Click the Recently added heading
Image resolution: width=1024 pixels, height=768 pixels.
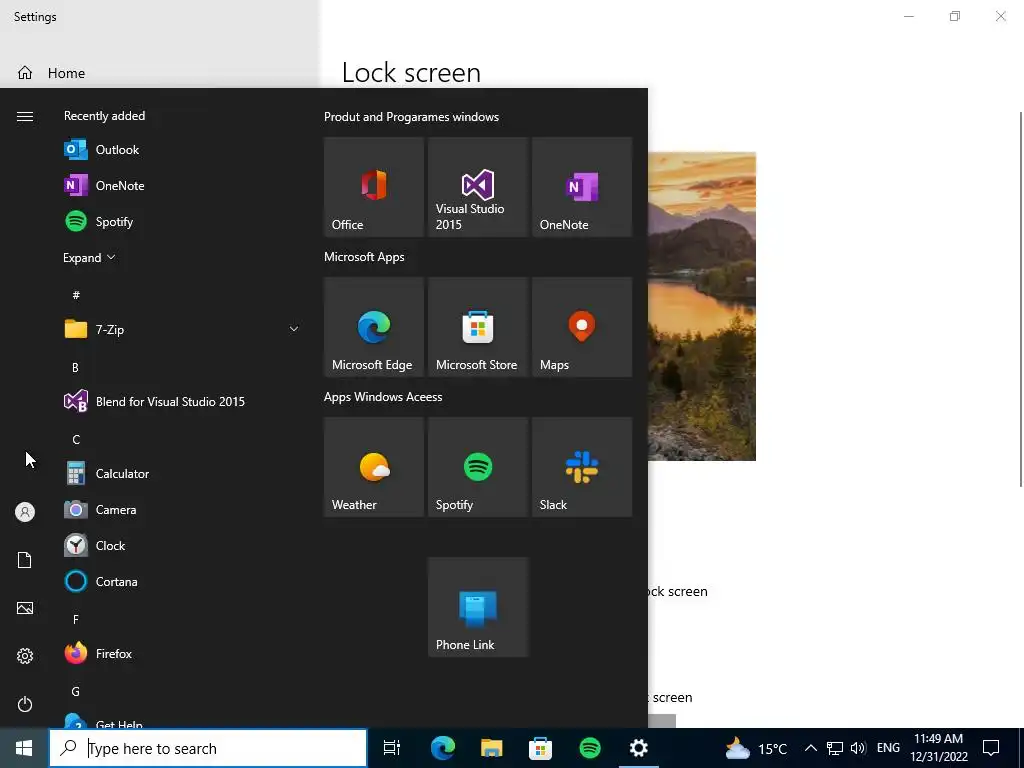click(x=104, y=116)
